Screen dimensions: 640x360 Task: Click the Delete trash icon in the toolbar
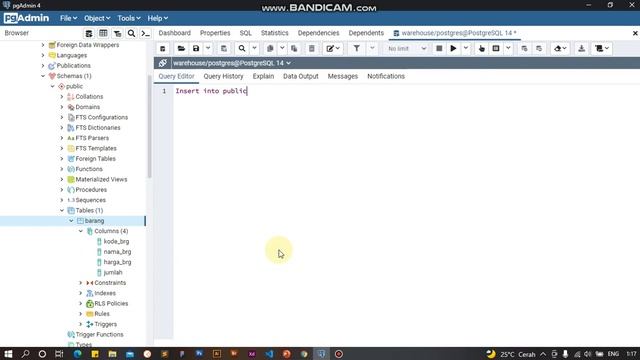pos(311,49)
